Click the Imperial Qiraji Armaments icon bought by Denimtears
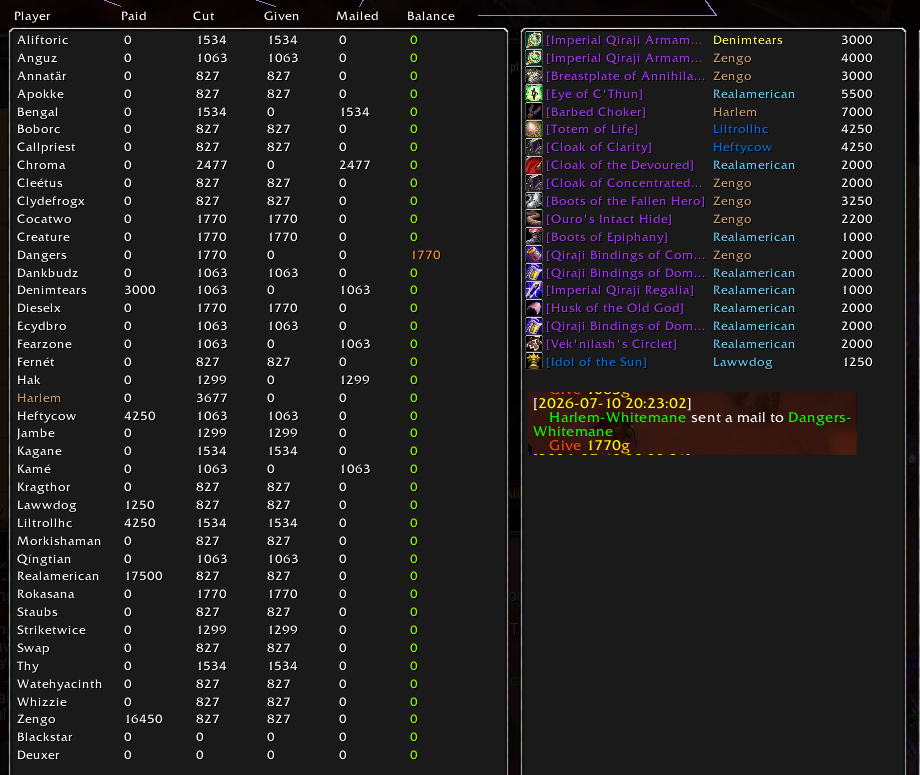Viewport: 920px width, 775px height. coord(534,40)
